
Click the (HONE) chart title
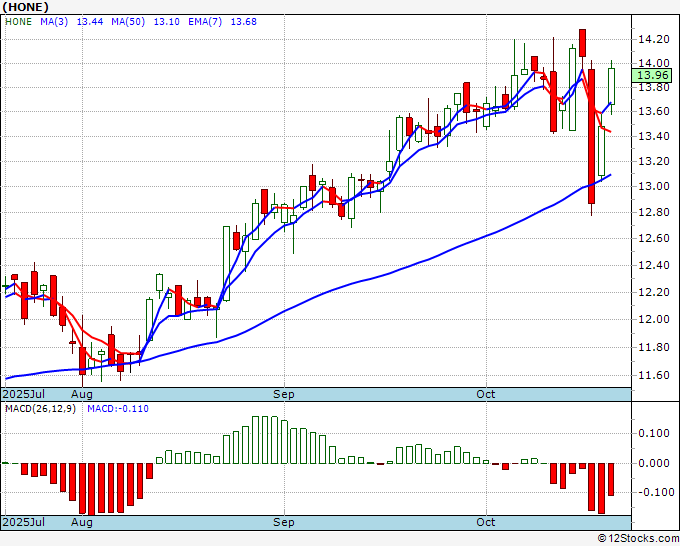pyautogui.click(x=25, y=7)
